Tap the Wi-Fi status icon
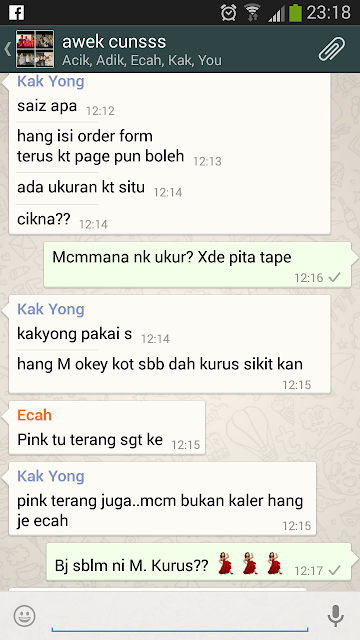The image size is (360, 640). point(253,12)
